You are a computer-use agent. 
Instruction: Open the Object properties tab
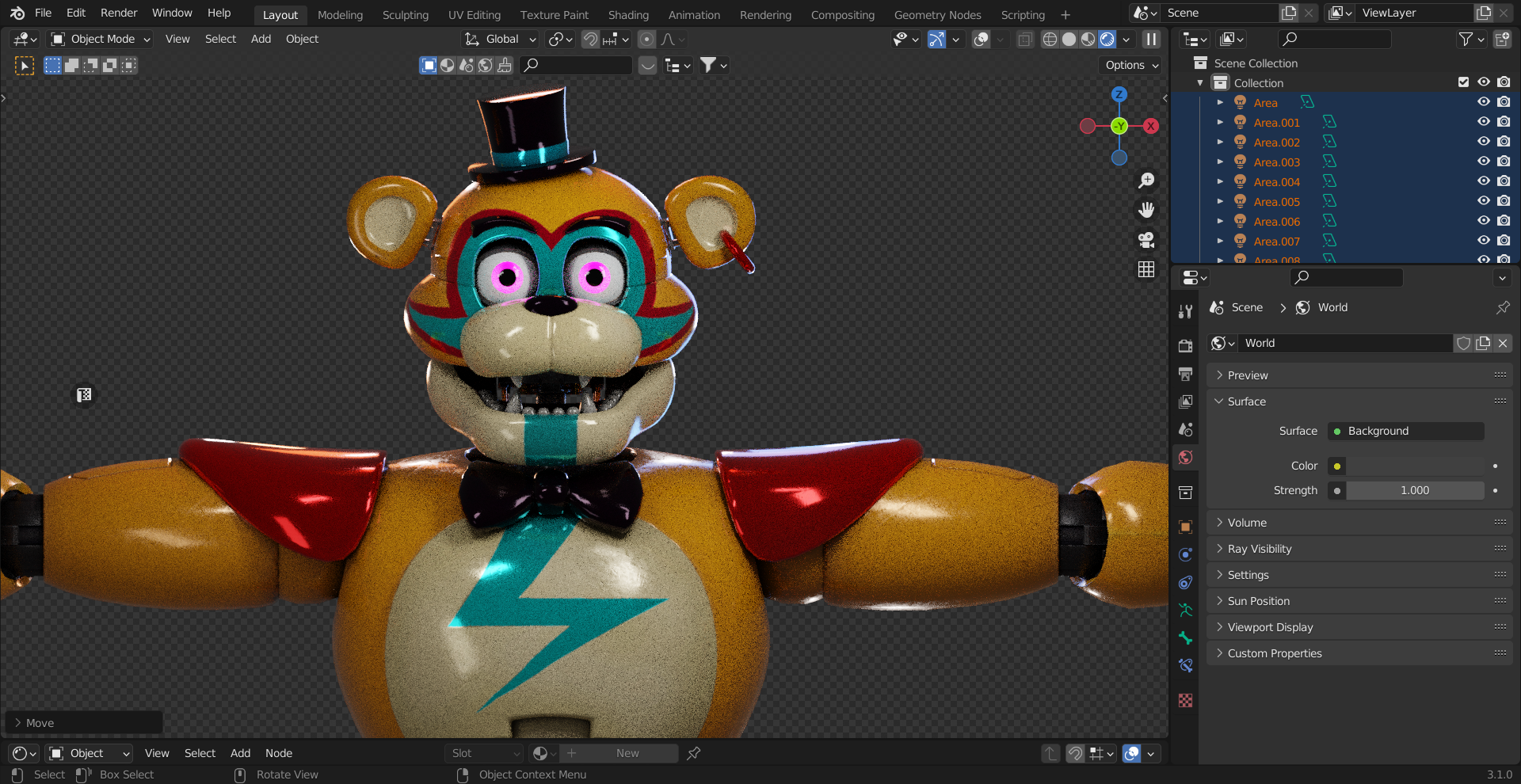[x=1185, y=527]
